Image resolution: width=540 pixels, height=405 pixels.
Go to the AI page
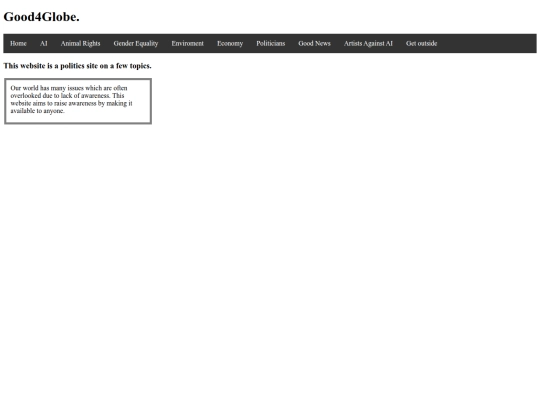coord(43,43)
